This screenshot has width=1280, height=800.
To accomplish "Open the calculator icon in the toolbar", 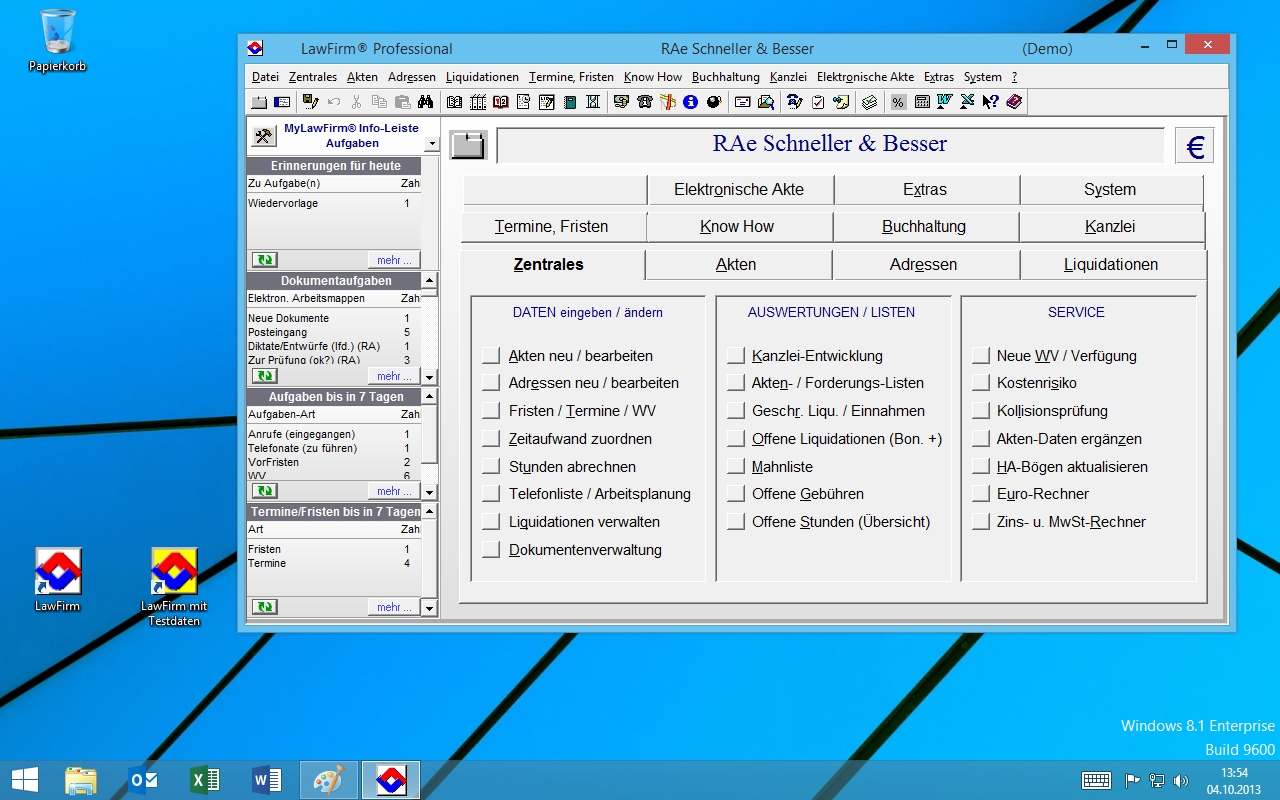I will tap(922, 102).
